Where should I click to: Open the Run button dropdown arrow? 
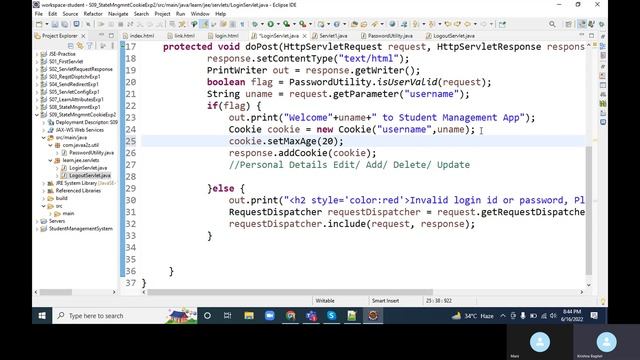(x=278, y=24)
